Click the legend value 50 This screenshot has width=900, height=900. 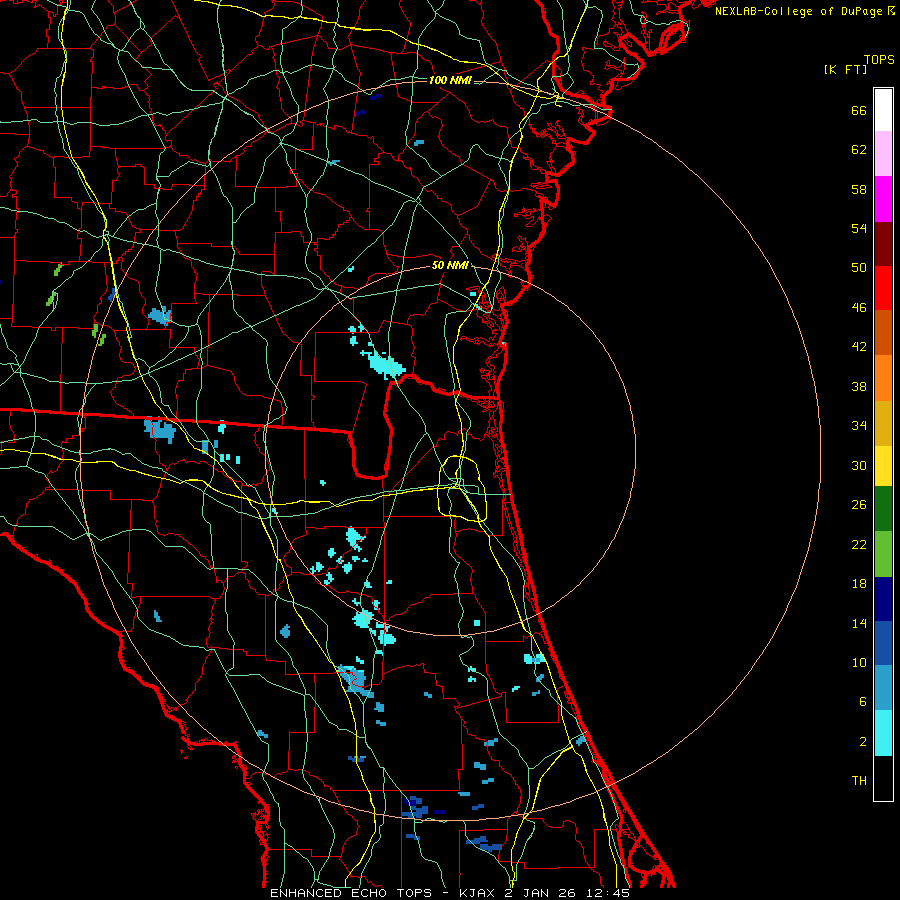tap(859, 268)
